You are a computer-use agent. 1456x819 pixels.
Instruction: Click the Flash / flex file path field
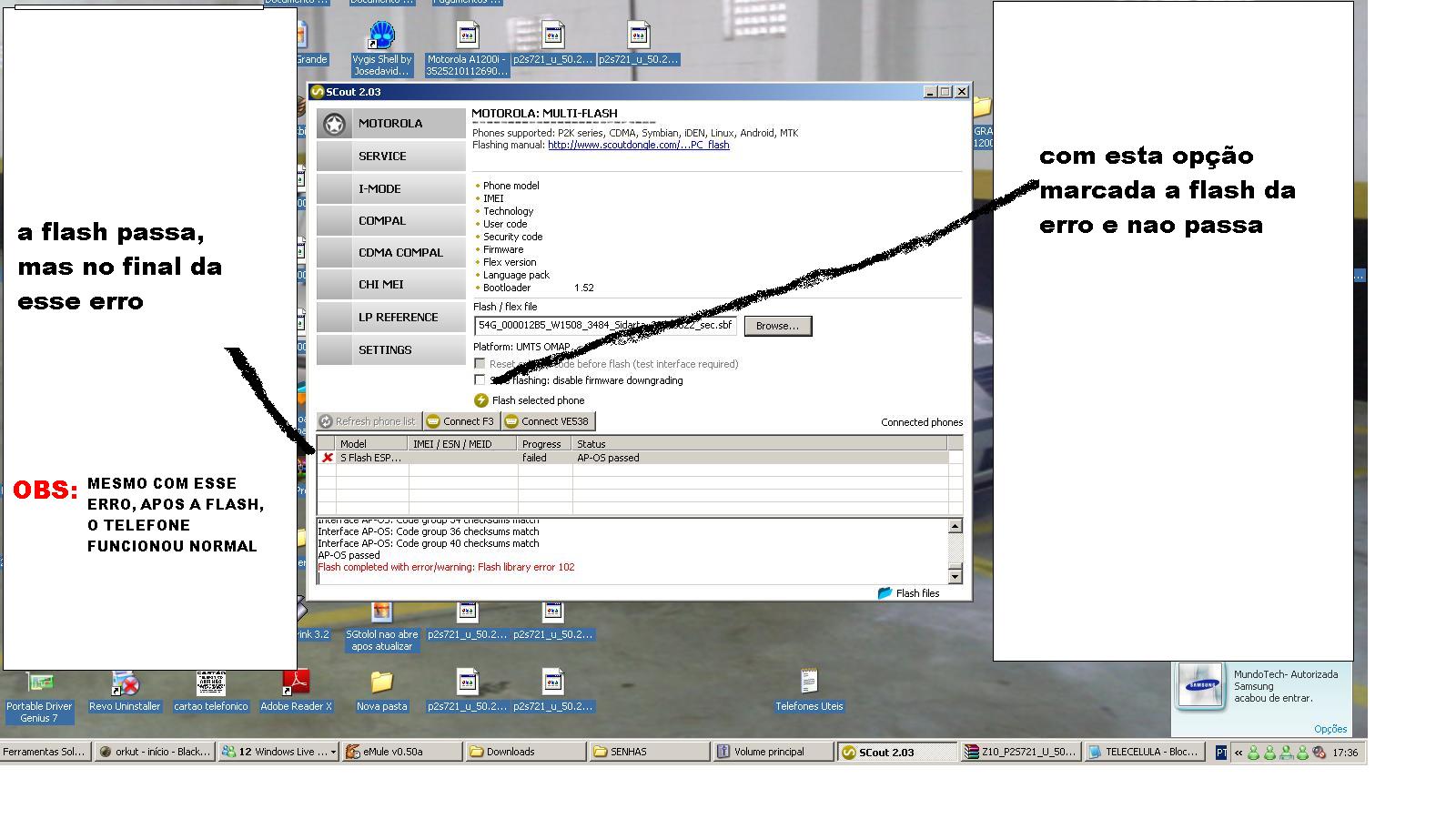(x=605, y=325)
